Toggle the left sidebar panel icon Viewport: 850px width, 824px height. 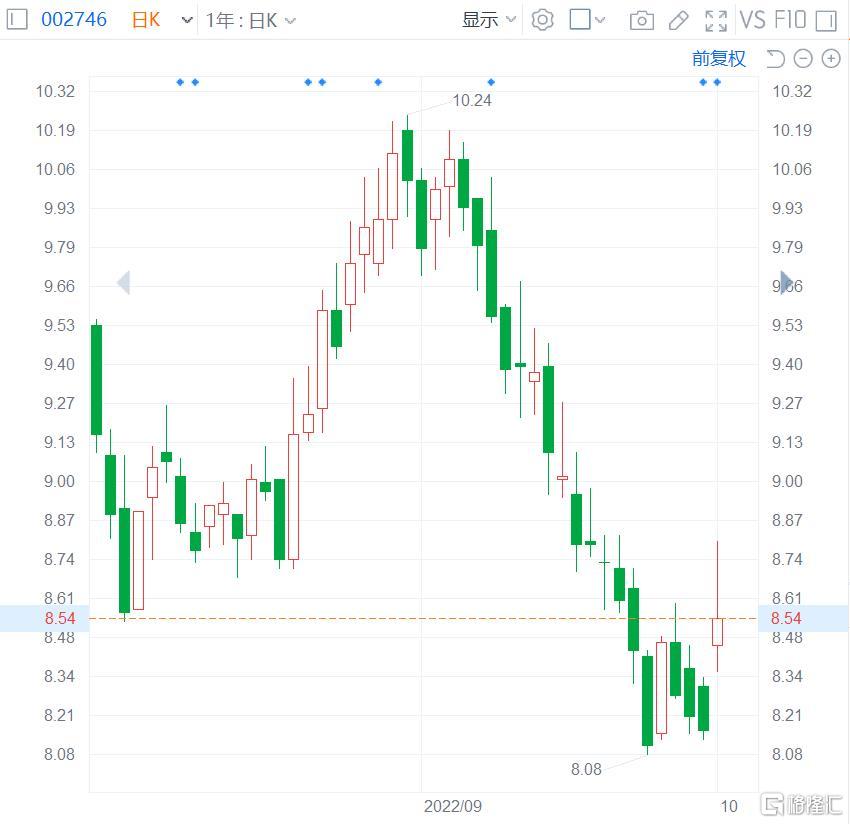(x=17, y=20)
